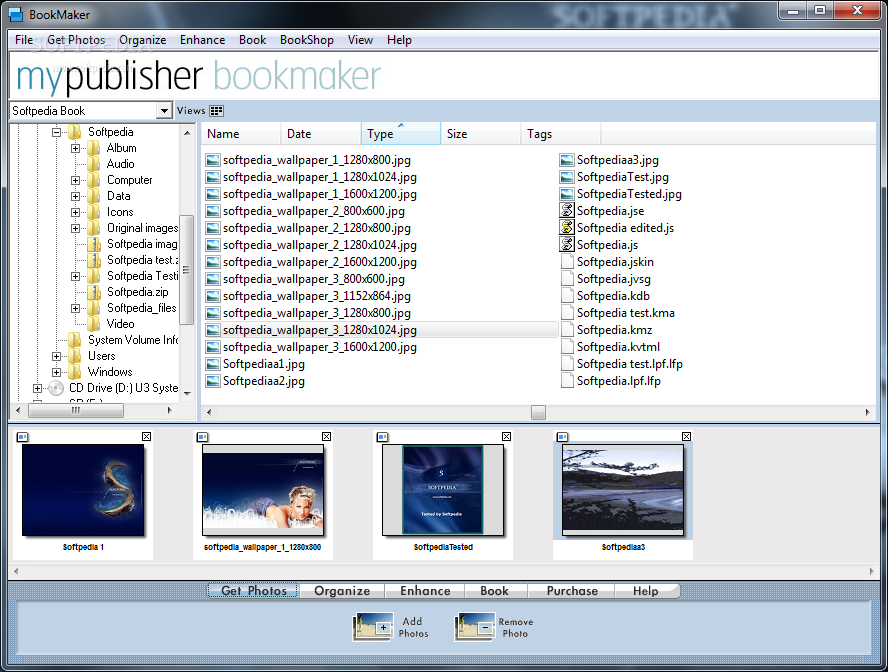Click the page icon on the Softpedia 1 thumbnail
Image resolution: width=888 pixels, height=672 pixels.
point(23,436)
